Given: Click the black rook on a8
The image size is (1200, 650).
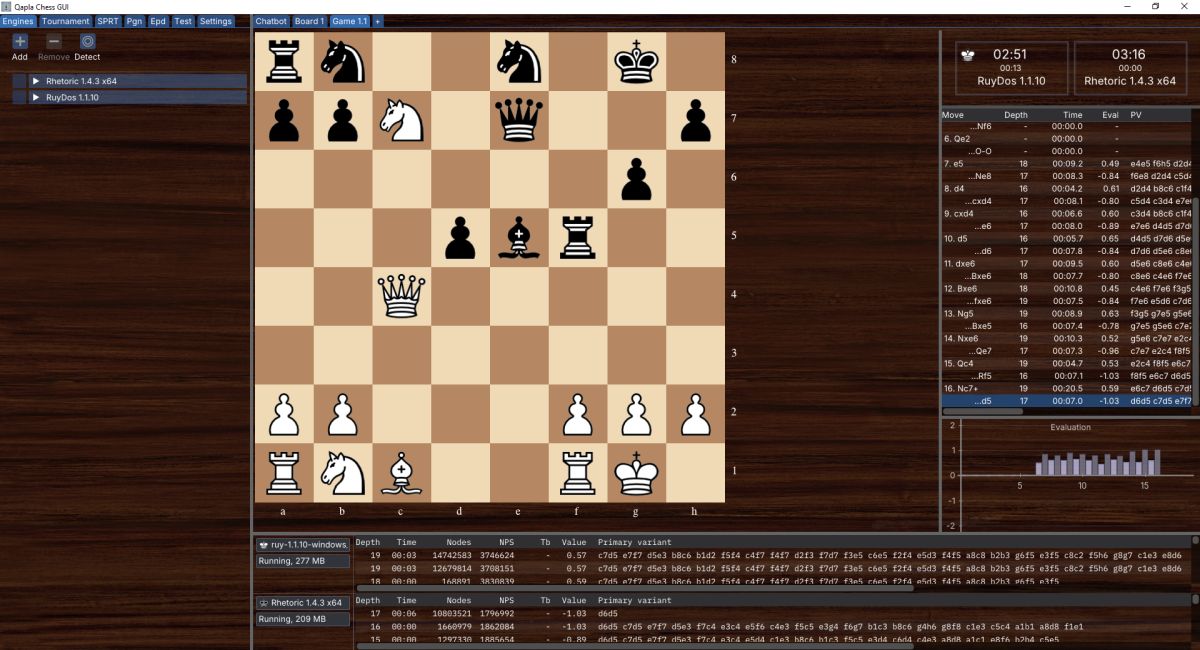Looking at the screenshot, I should click(284, 61).
